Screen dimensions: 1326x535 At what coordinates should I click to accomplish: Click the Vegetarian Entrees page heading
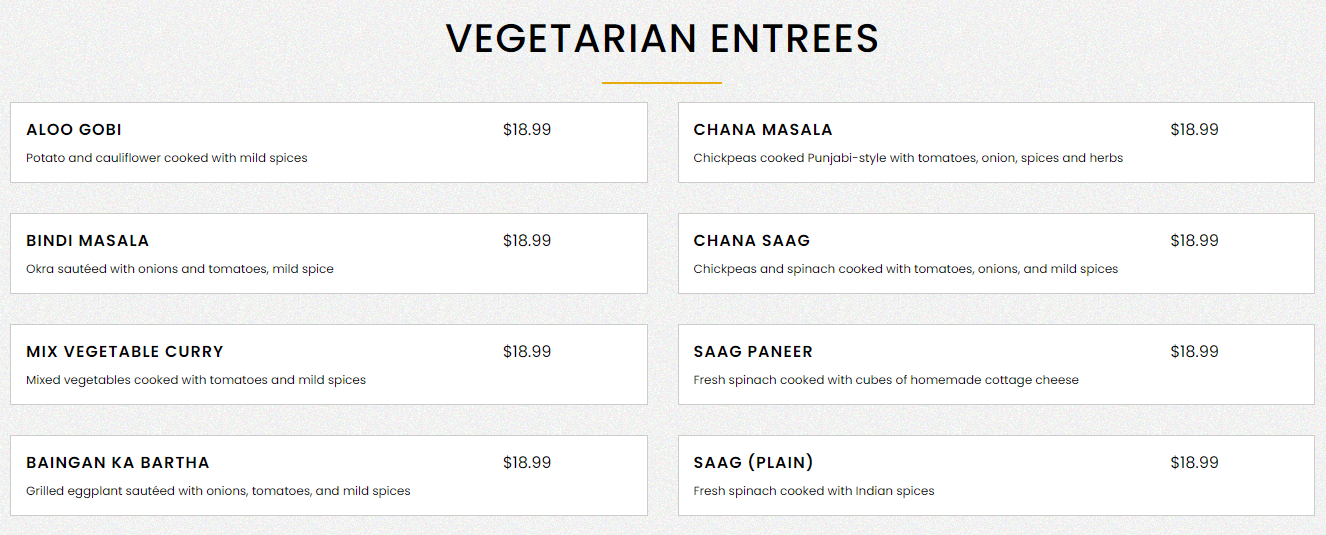coord(662,39)
